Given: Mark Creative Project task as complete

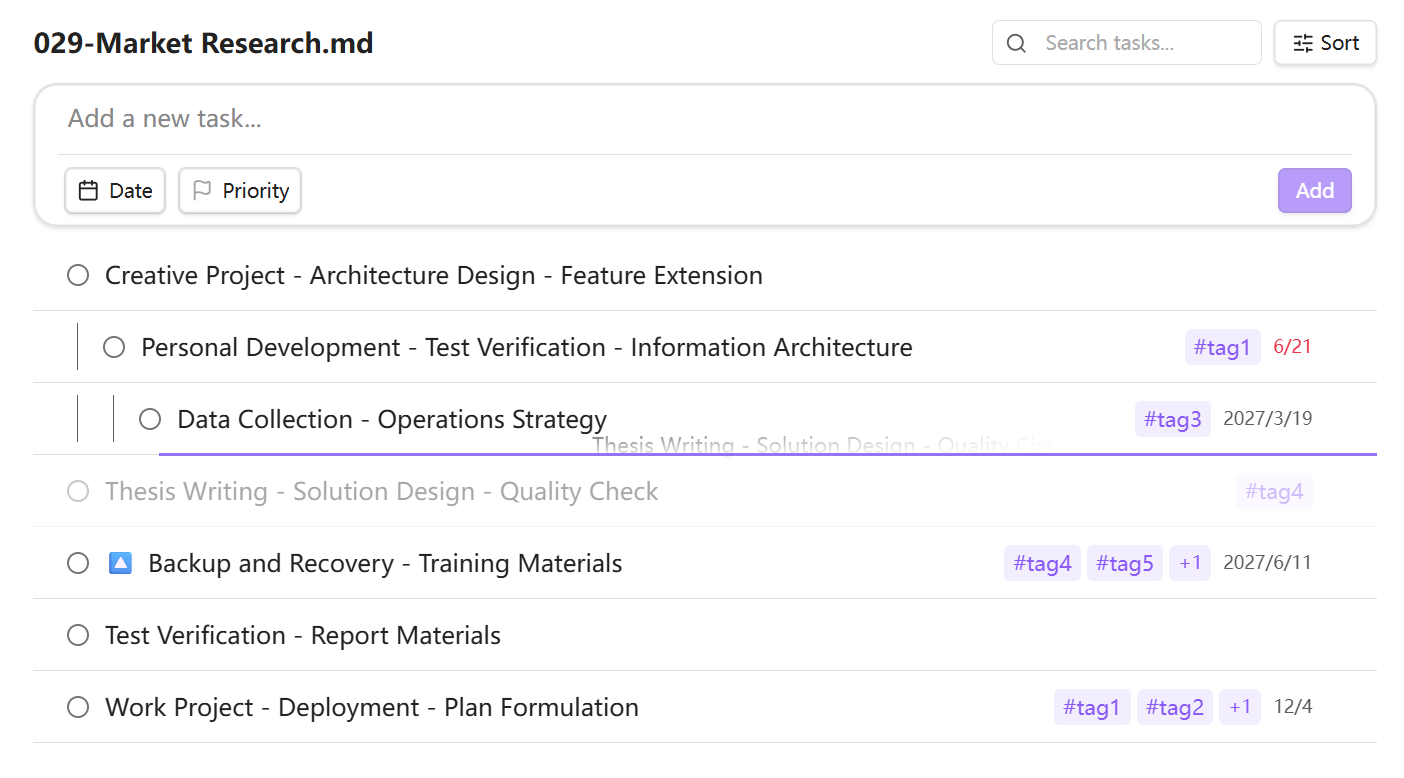Looking at the screenshot, I should click(78, 275).
